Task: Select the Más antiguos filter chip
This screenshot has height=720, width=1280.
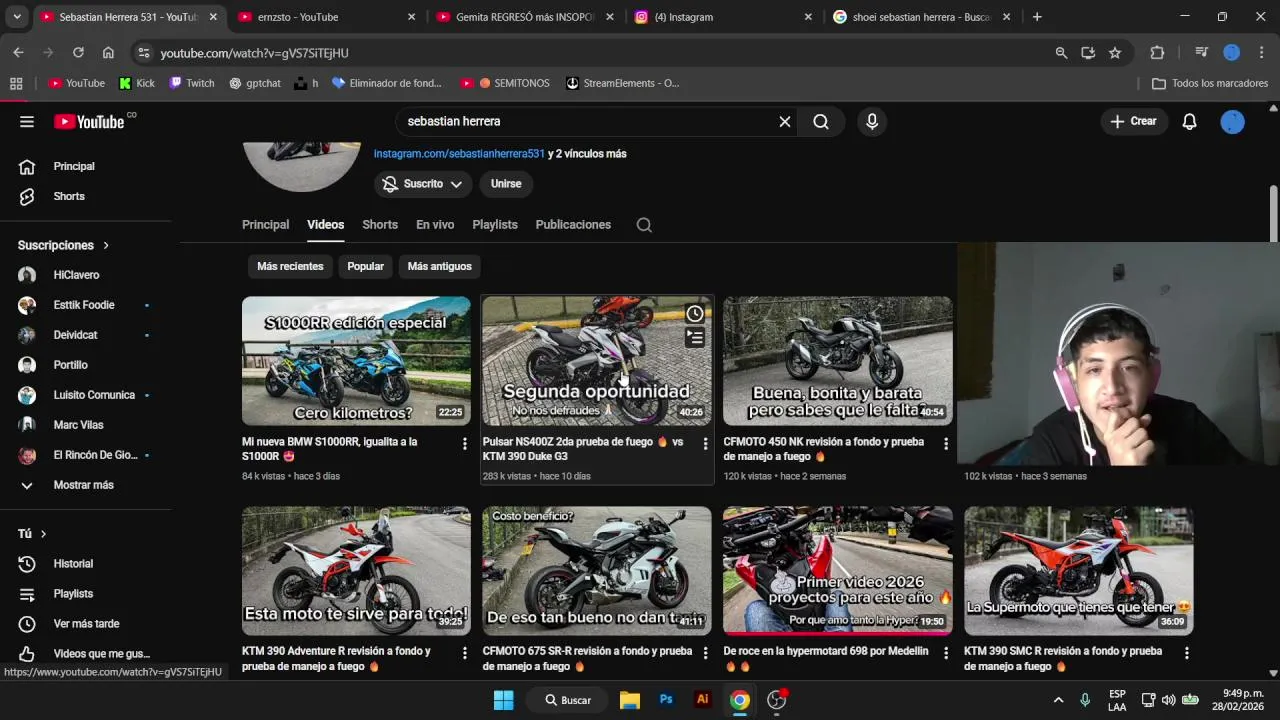Action: (x=439, y=266)
